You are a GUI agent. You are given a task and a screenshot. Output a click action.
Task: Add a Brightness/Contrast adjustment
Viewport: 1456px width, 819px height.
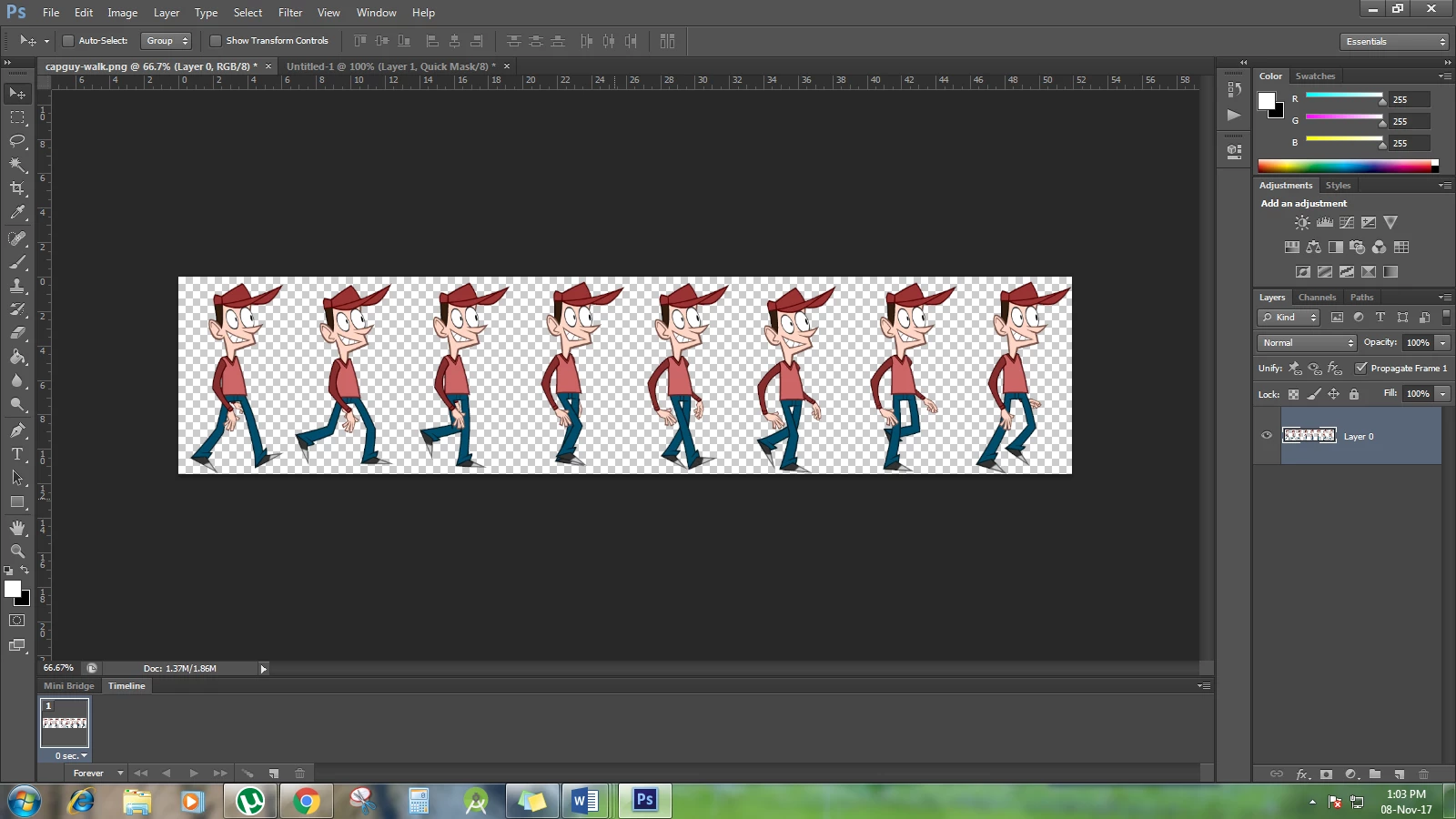pos(1303,223)
